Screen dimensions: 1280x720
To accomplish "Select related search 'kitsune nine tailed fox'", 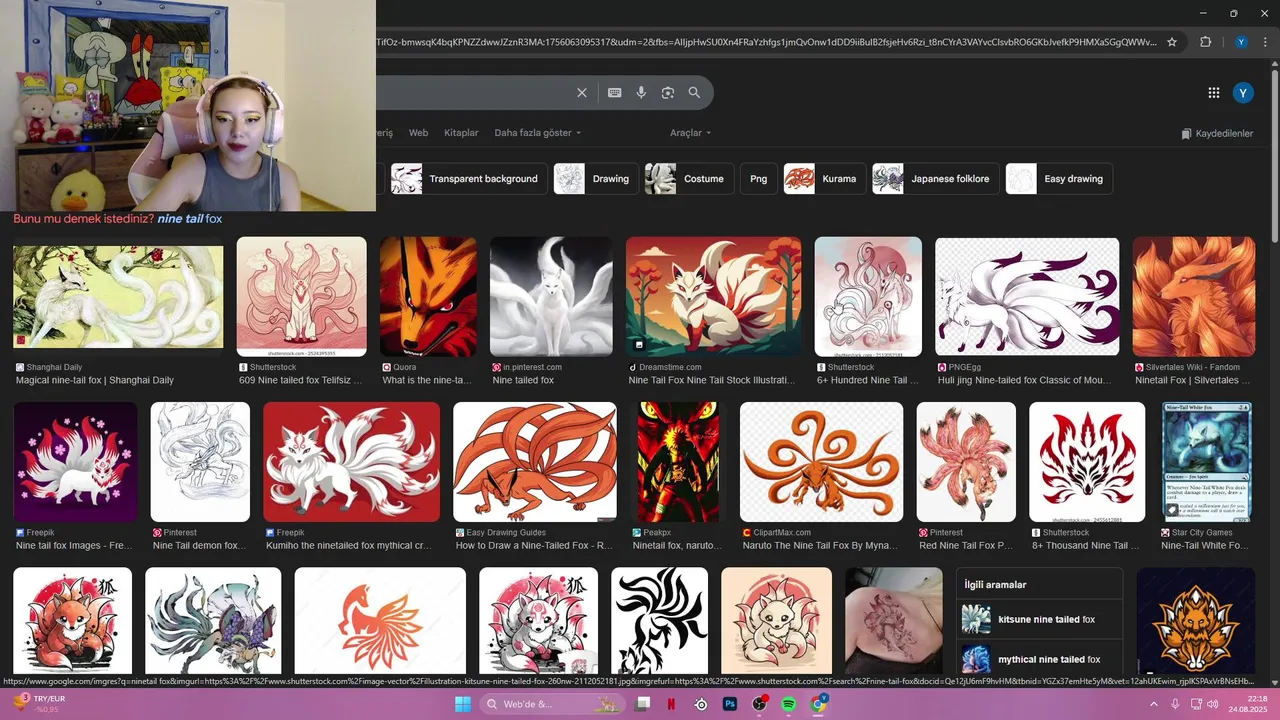I will coord(1040,620).
